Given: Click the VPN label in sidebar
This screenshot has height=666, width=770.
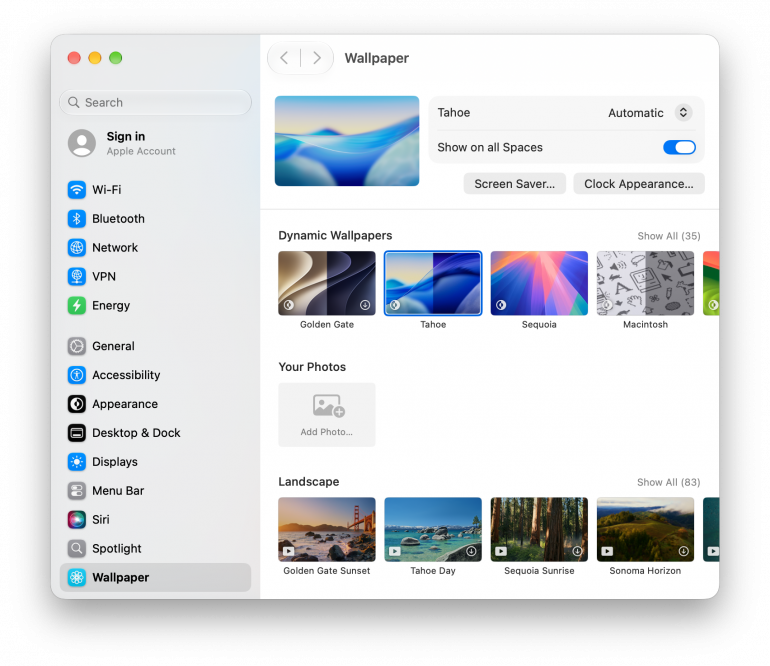Looking at the screenshot, I should (104, 277).
